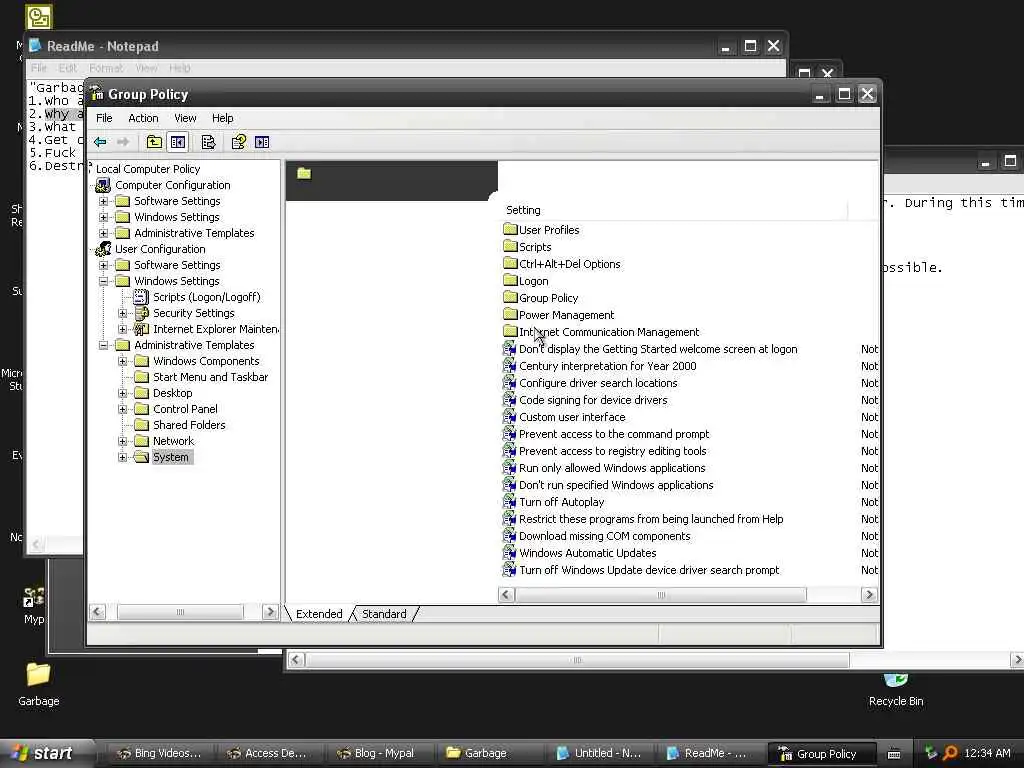1024x768 pixels.
Task: Expand Administrative Templates under Computer Configuration
Action: click(x=103, y=233)
